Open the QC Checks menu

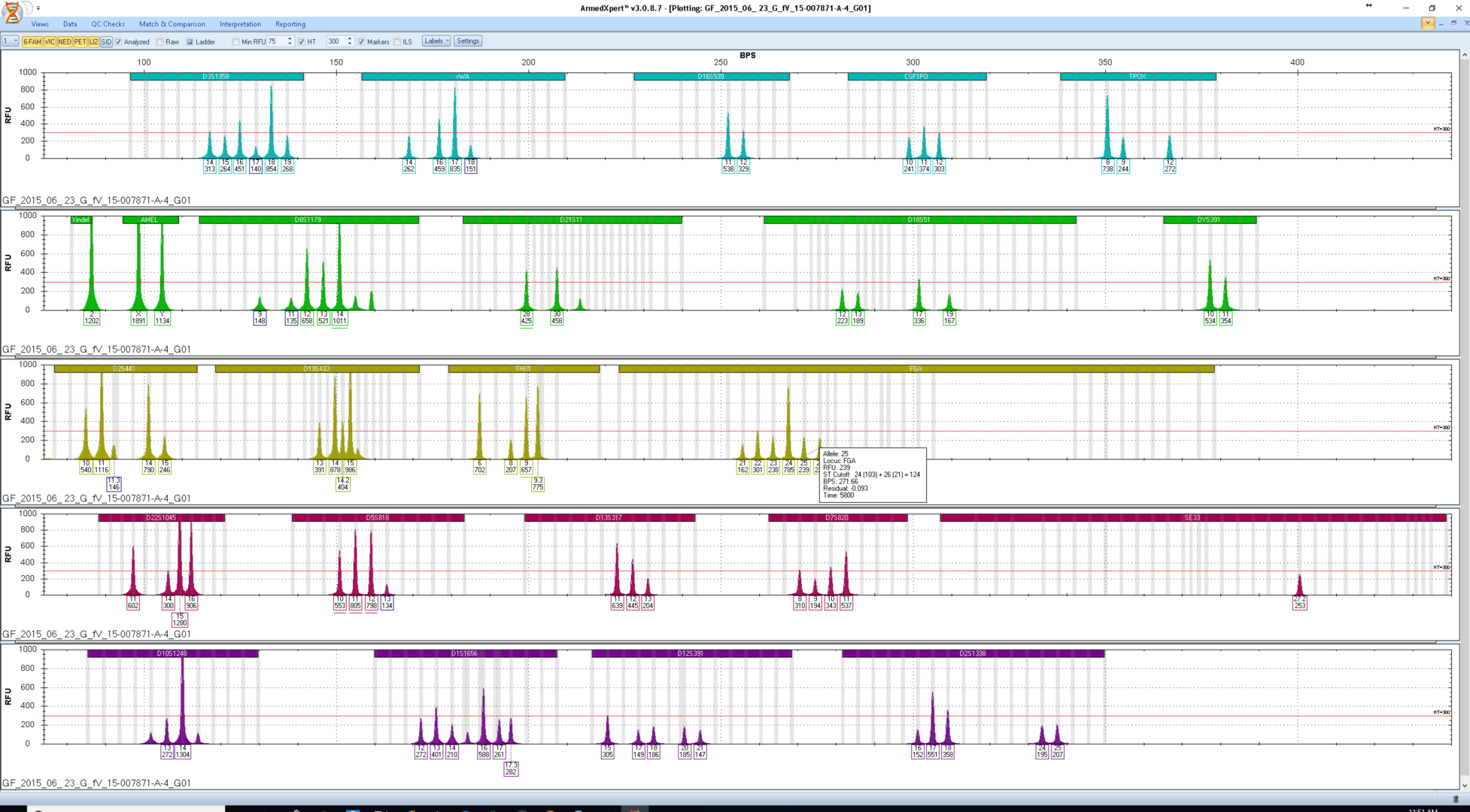click(108, 24)
